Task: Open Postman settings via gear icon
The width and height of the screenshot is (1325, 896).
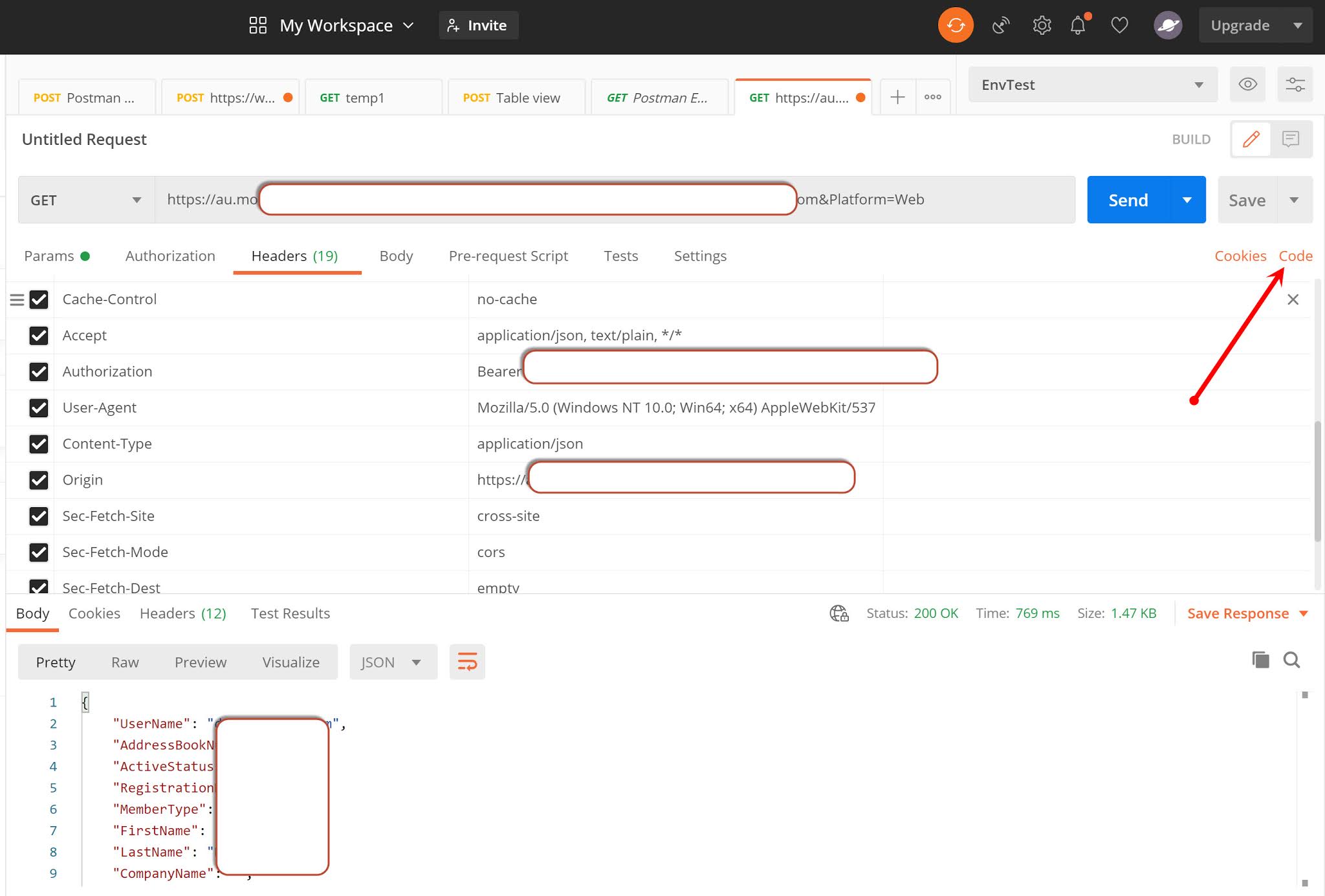Action: click(x=1042, y=25)
